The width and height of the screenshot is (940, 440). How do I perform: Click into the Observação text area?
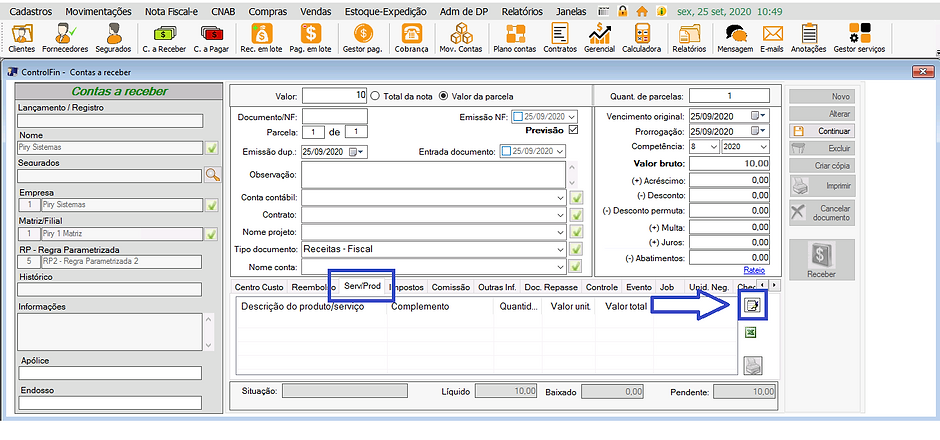point(433,174)
